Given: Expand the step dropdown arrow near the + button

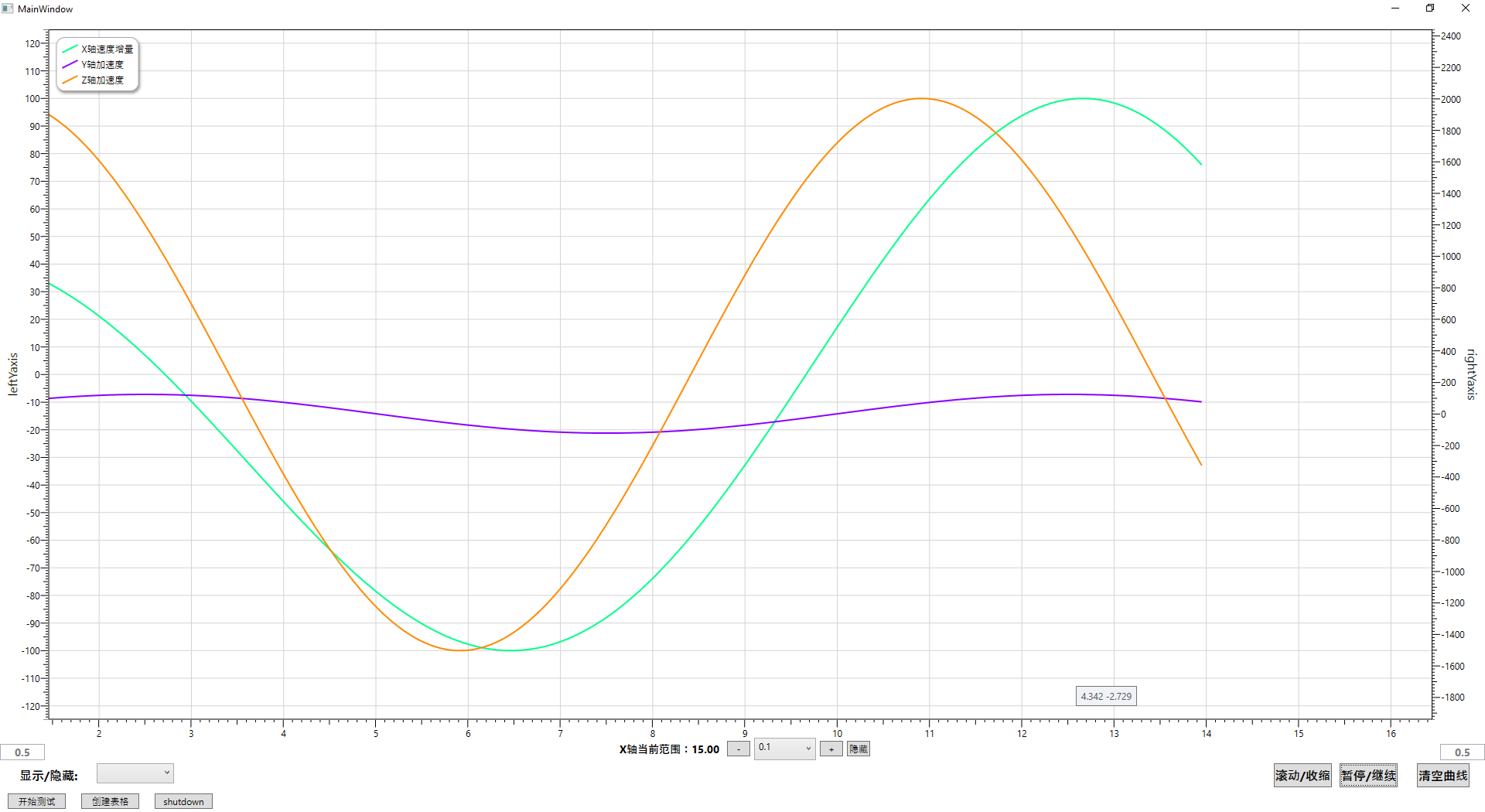Looking at the screenshot, I should tap(808, 748).
